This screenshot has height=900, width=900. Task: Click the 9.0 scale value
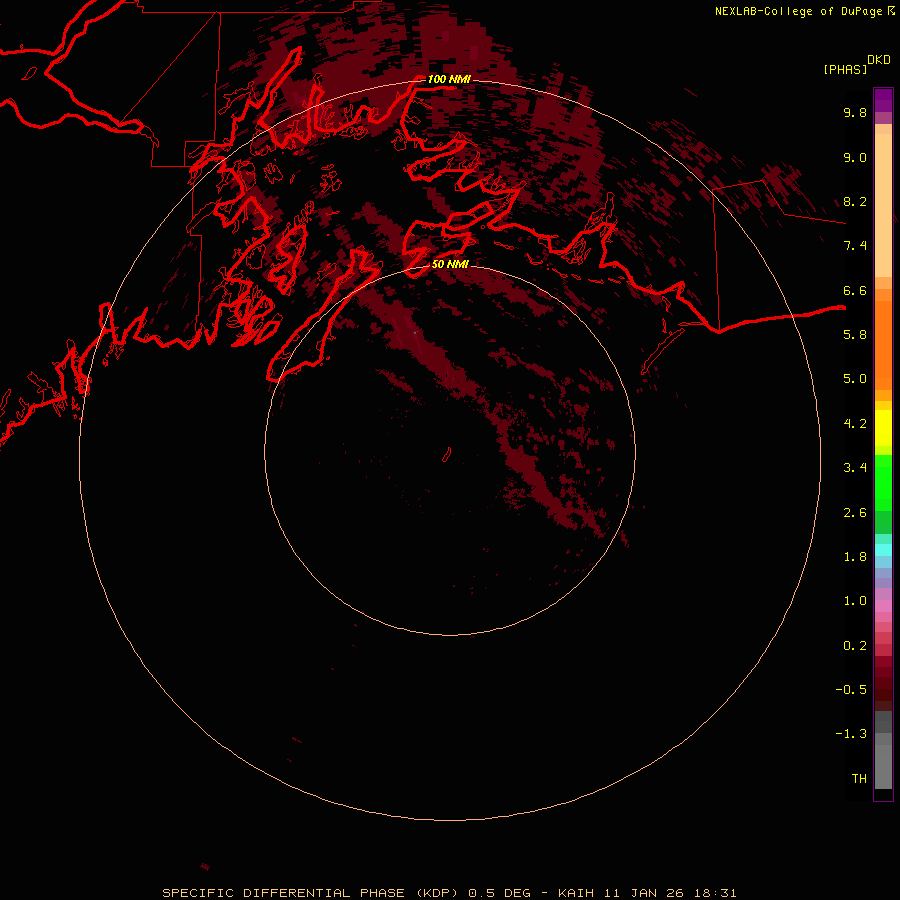855,157
